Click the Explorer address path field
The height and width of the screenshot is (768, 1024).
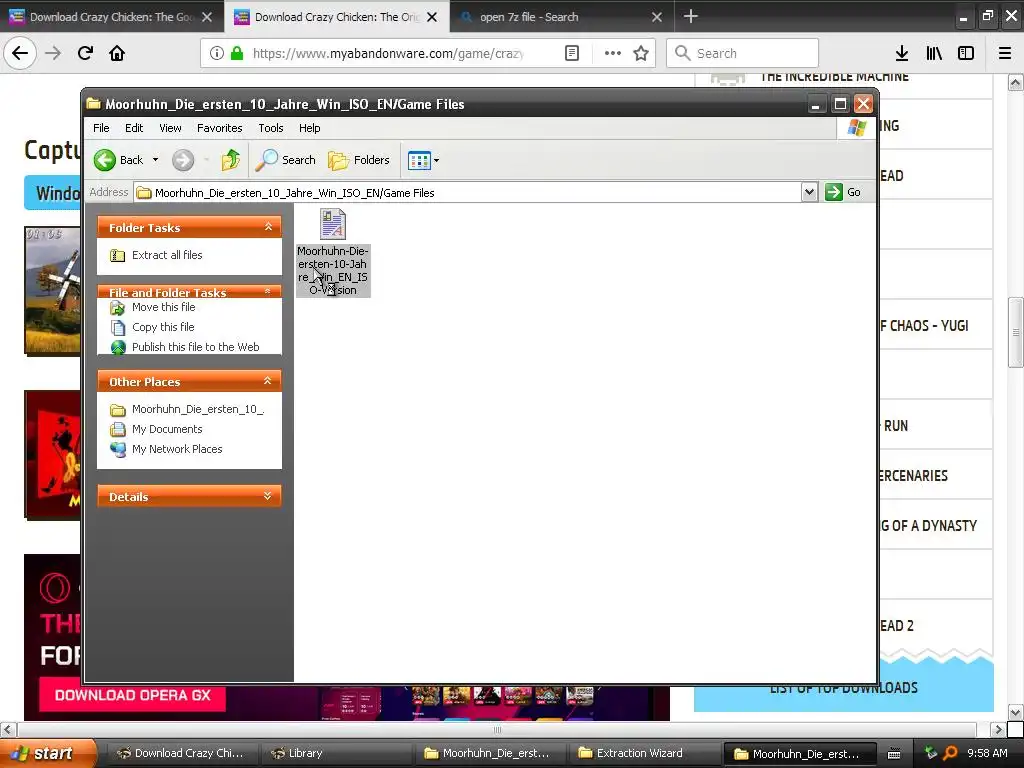pos(468,193)
